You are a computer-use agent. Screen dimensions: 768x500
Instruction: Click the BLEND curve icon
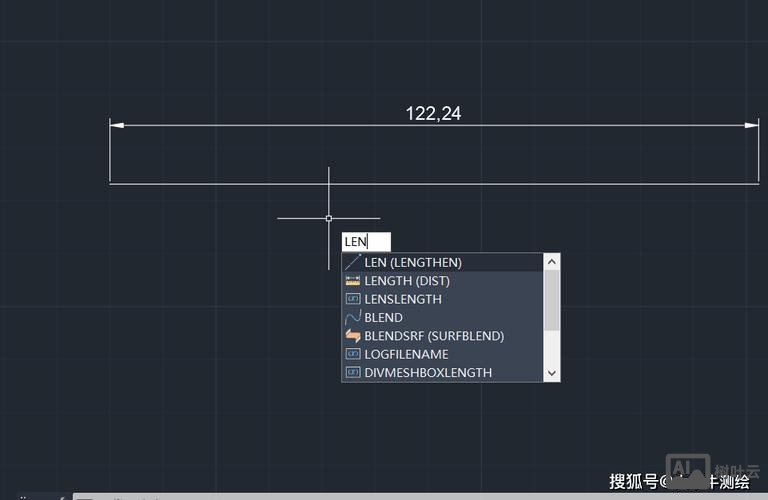[x=353, y=317]
